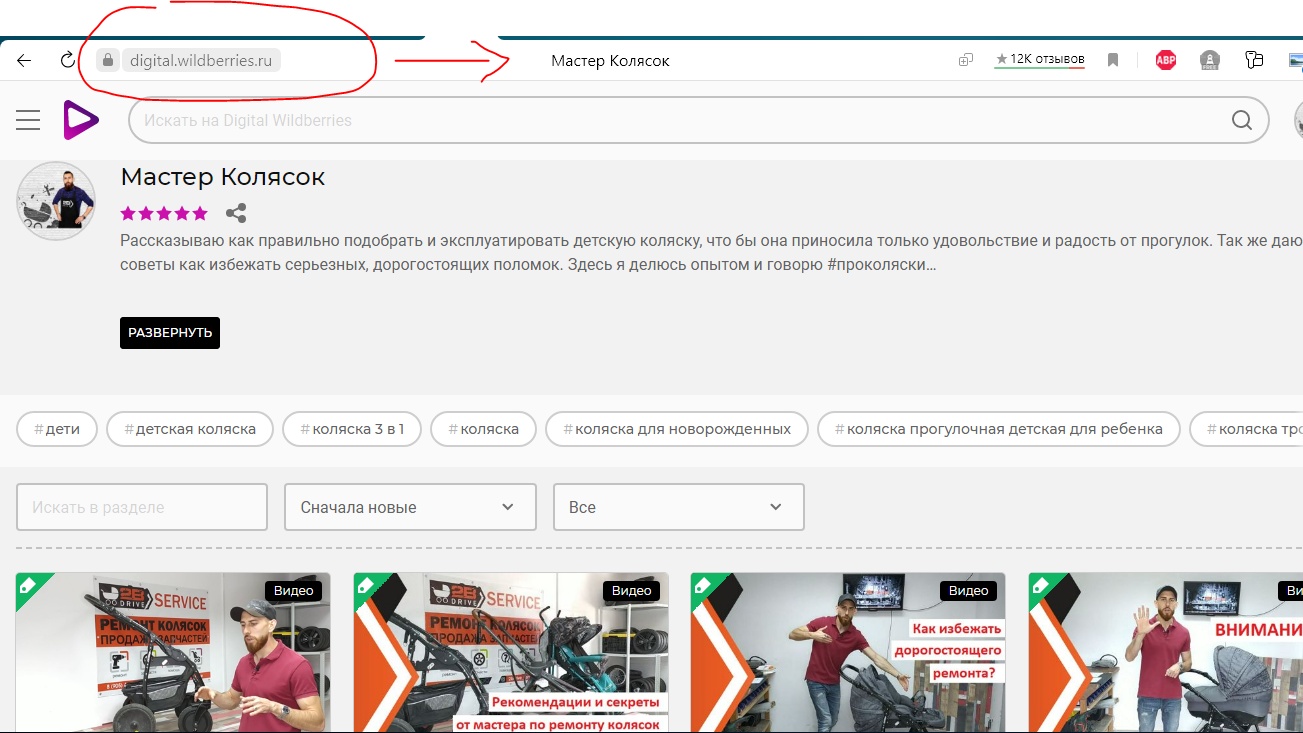1303x733 pixels.
Task: Click the bookmark ribbon icon
Action: pyautogui.click(x=1113, y=60)
